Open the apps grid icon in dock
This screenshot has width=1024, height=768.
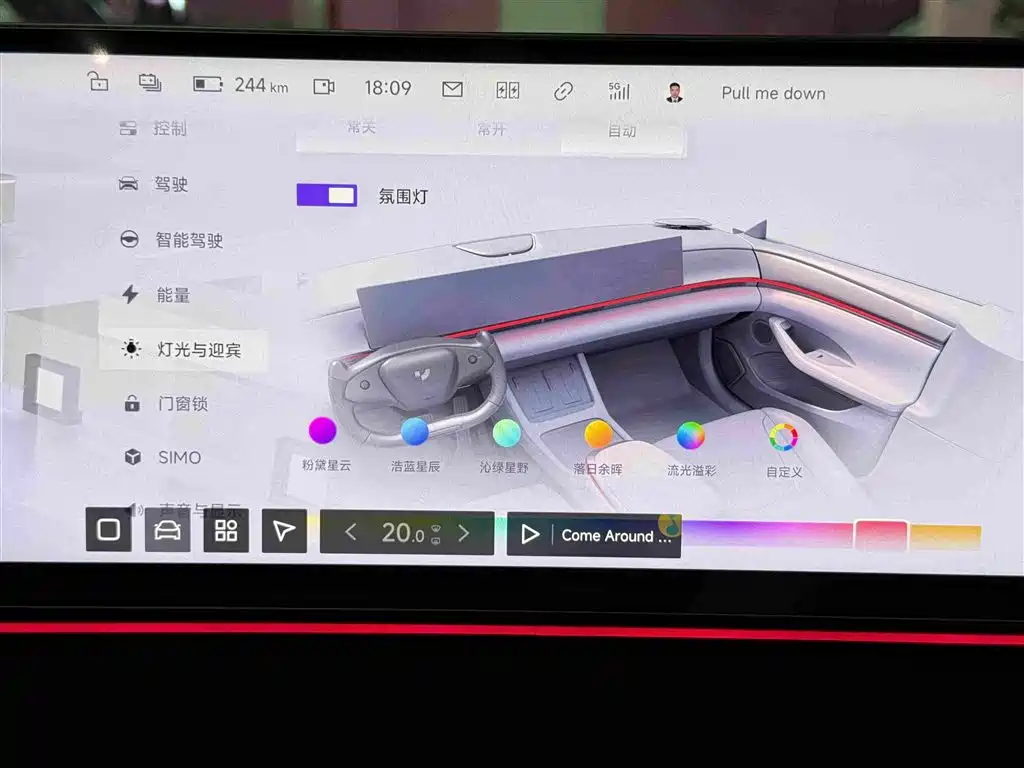pos(226,530)
